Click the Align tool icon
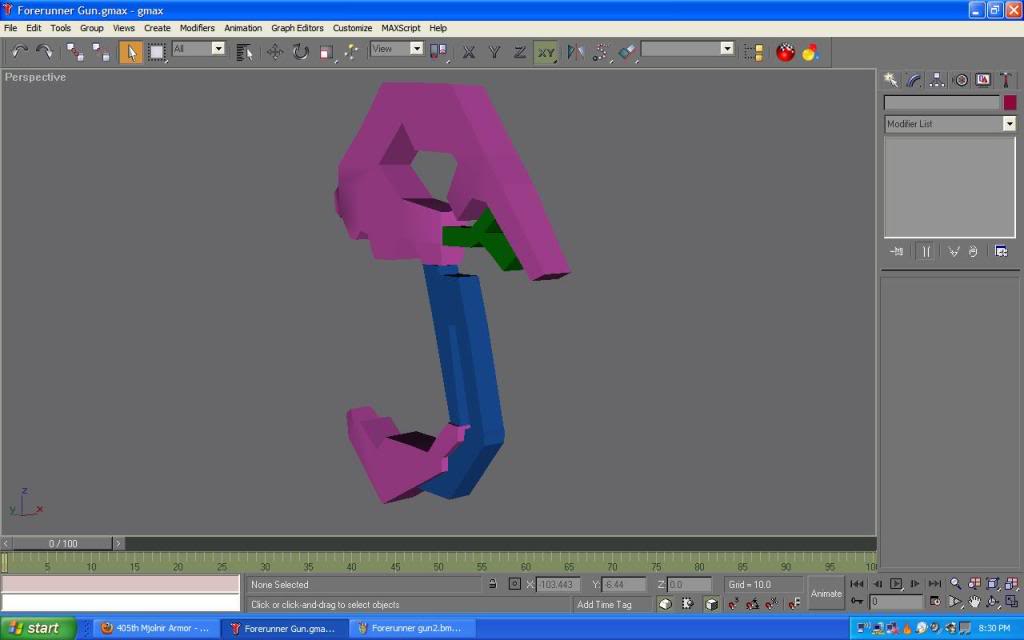This screenshot has width=1024, height=640. click(x=627, y=52)
